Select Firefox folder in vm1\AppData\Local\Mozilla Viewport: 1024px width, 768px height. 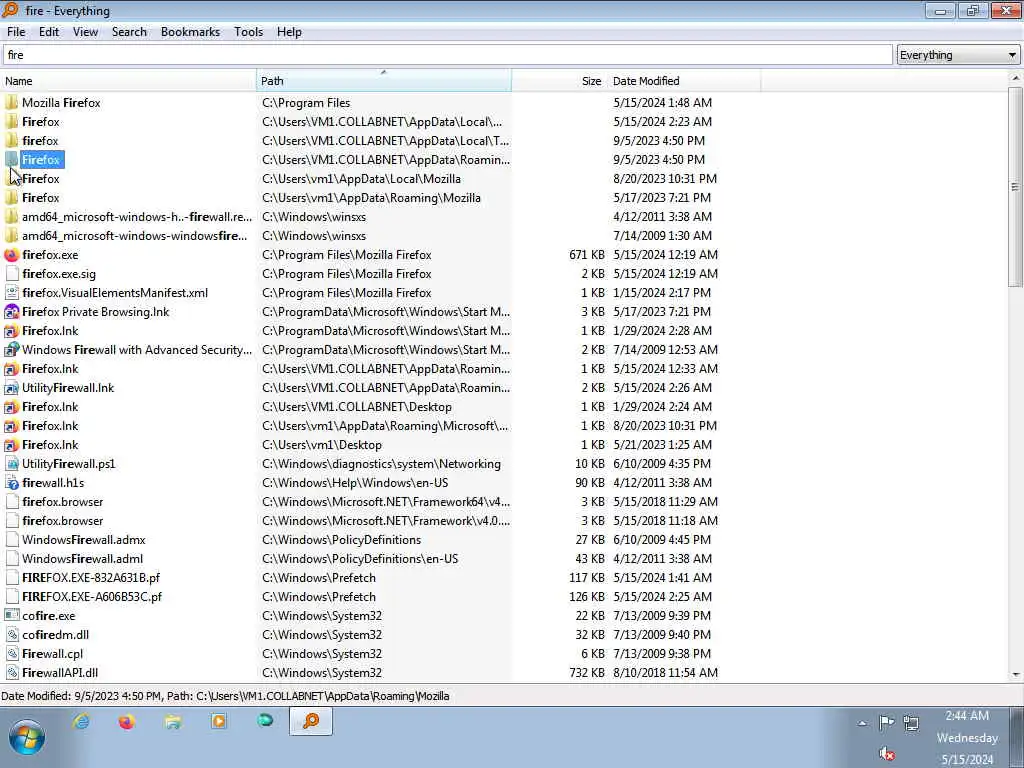coord(40,179)
